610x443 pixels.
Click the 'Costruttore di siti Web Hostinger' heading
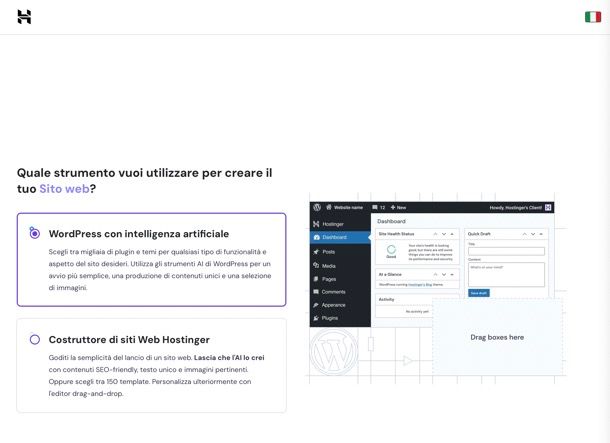129,340
